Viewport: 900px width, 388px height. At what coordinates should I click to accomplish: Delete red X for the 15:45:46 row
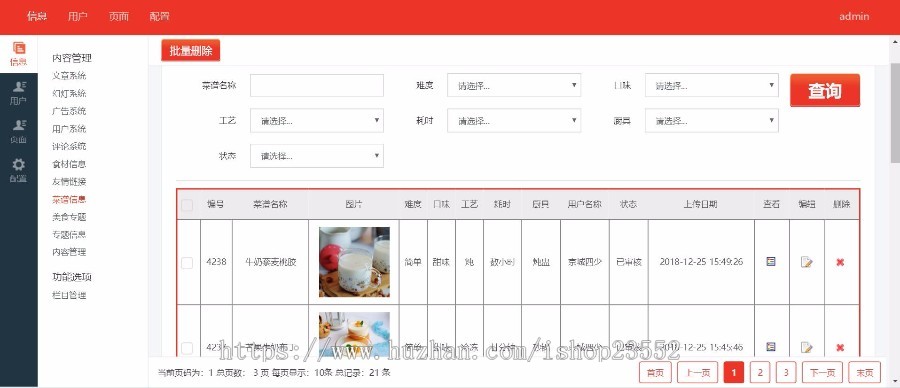[x=840, y=347]
